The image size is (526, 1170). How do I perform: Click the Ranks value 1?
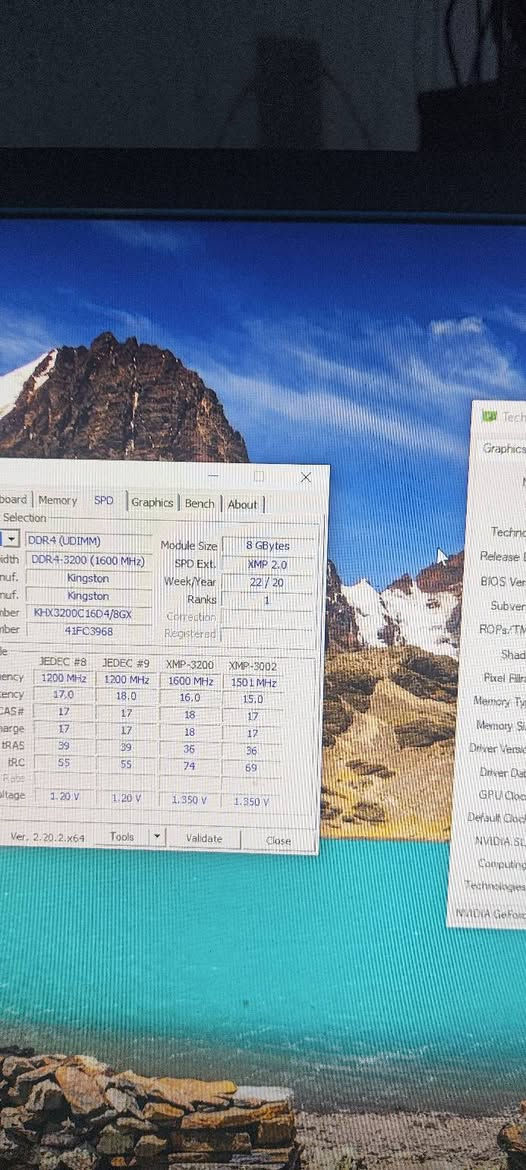[x=268, y=600]
